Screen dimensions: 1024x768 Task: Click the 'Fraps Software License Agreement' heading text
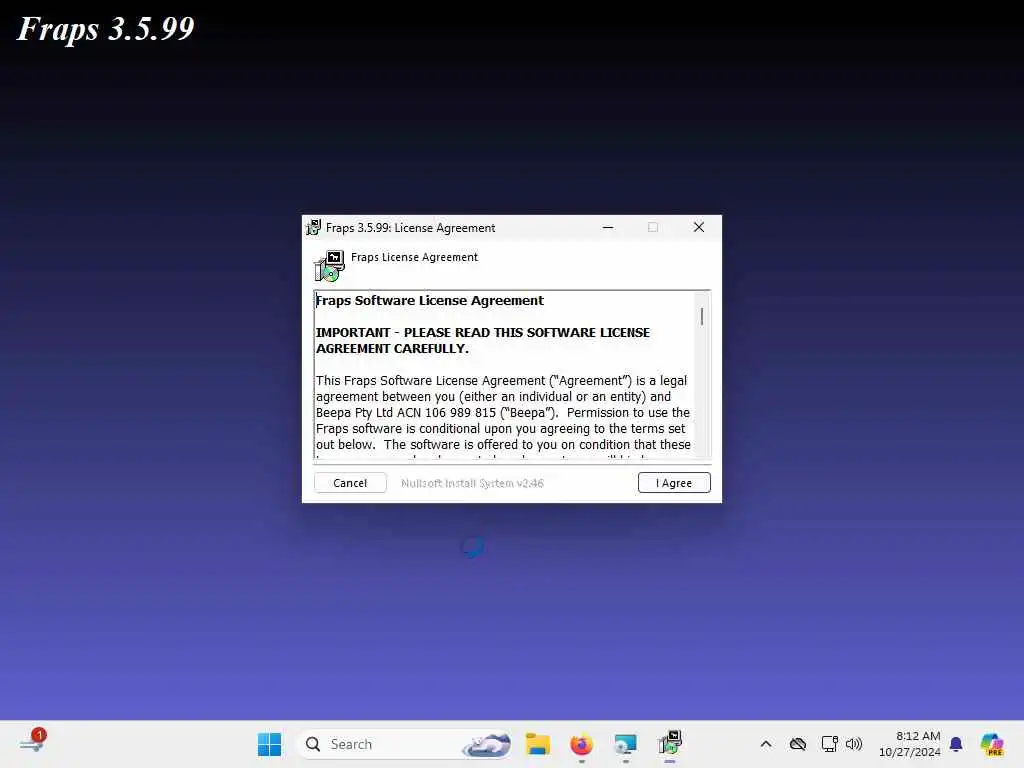[430, 300]
